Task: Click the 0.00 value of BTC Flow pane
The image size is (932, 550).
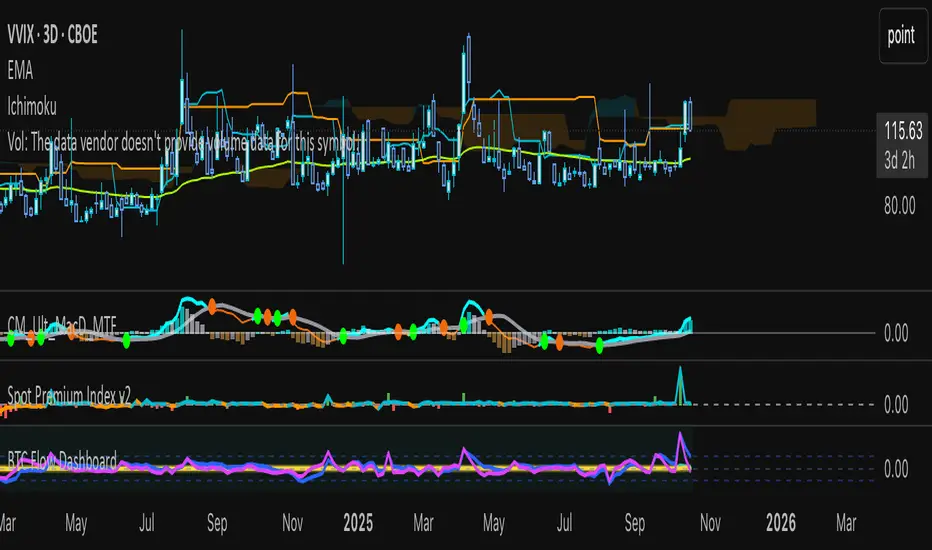Action: [x=896, y=468]
